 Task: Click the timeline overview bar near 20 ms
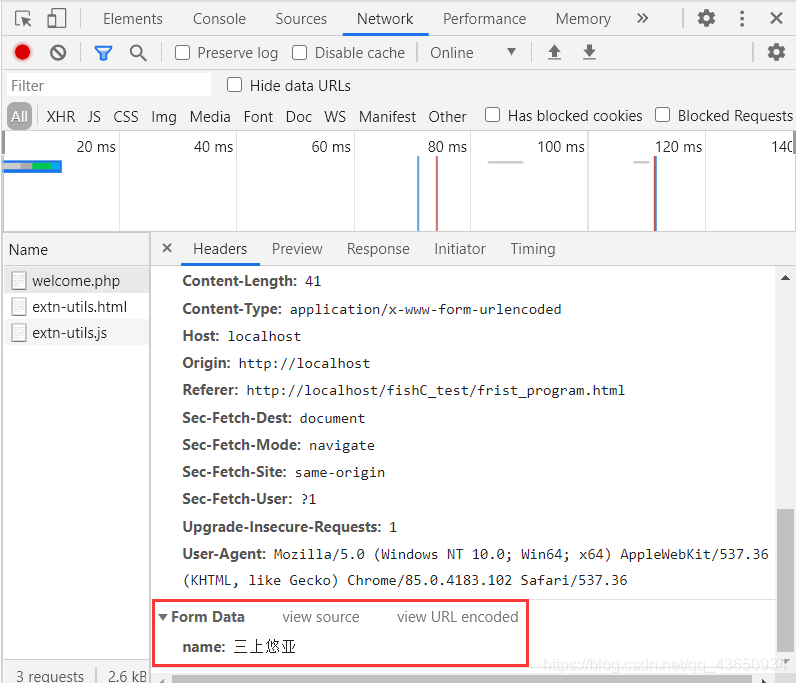(x=32, y=166)
